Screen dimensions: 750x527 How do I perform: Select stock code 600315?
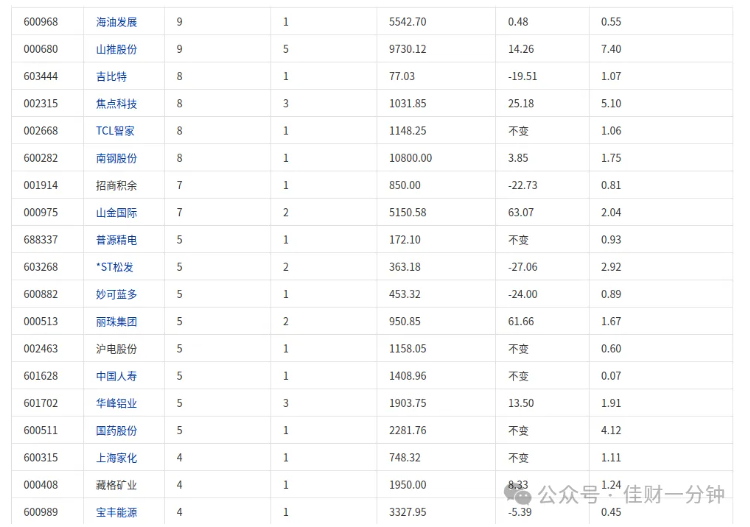coord(41,458)
